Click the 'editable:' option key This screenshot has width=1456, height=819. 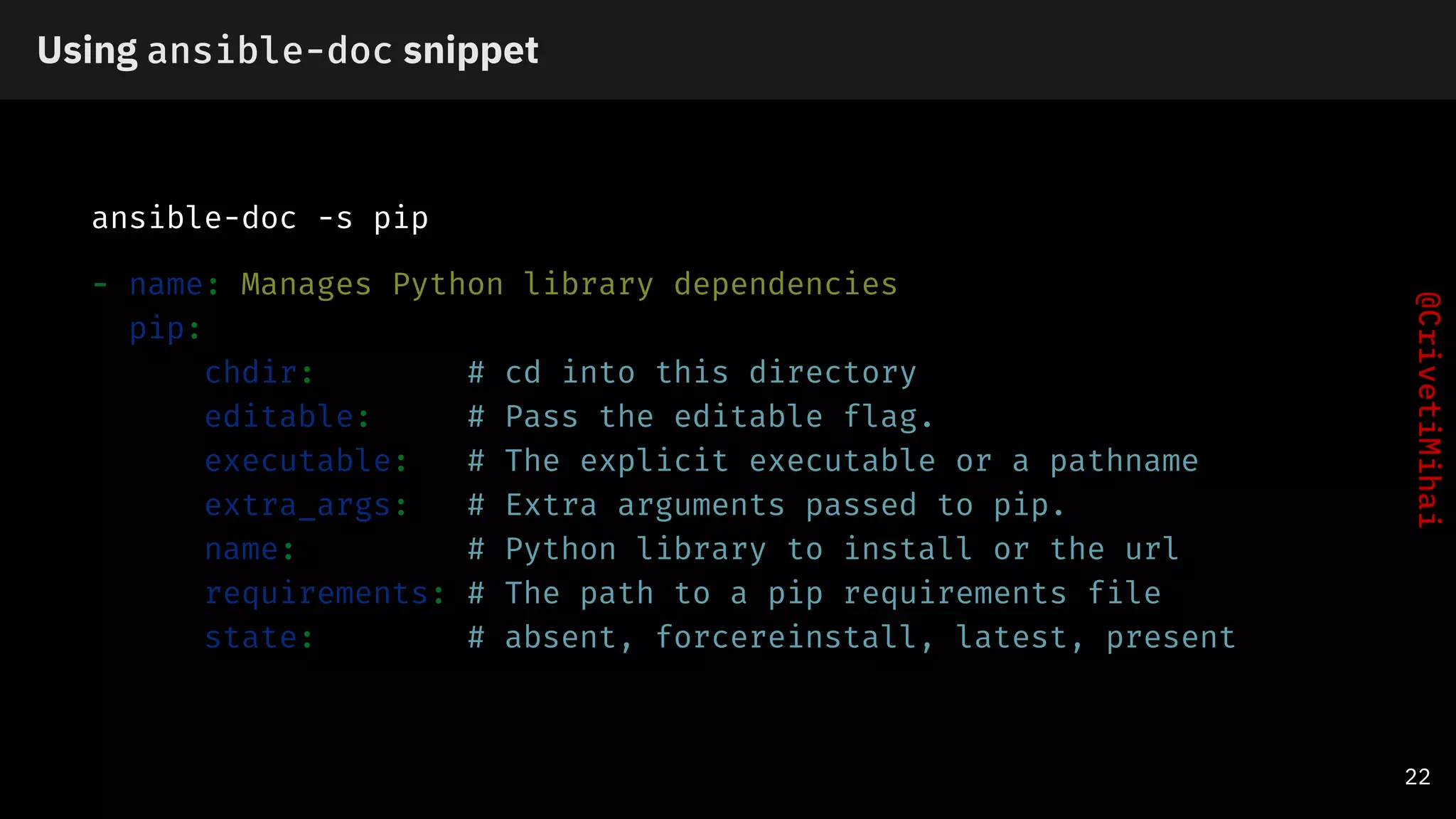pos(287,417)
